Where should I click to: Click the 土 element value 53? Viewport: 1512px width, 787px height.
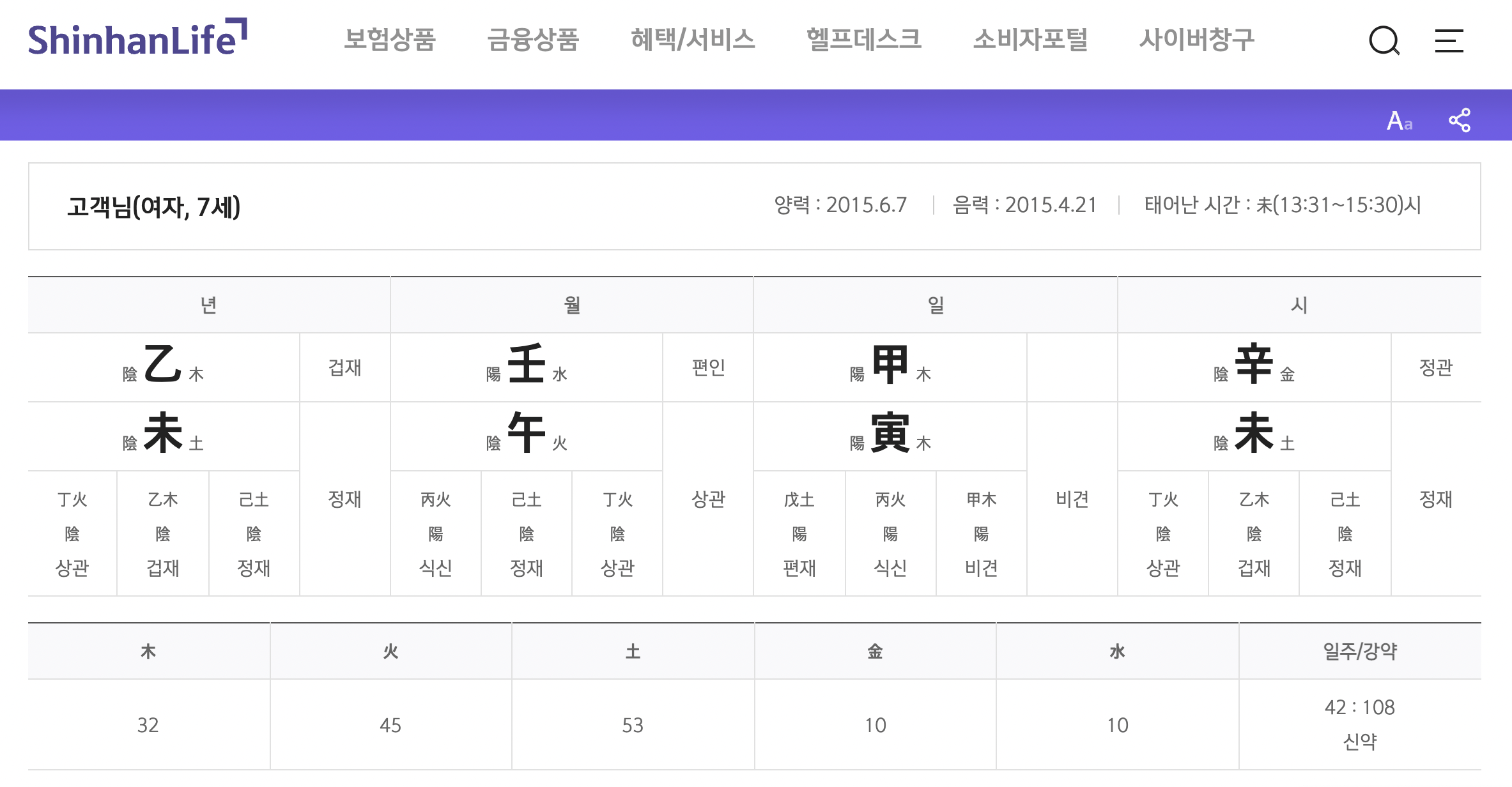tap(632, 725)
